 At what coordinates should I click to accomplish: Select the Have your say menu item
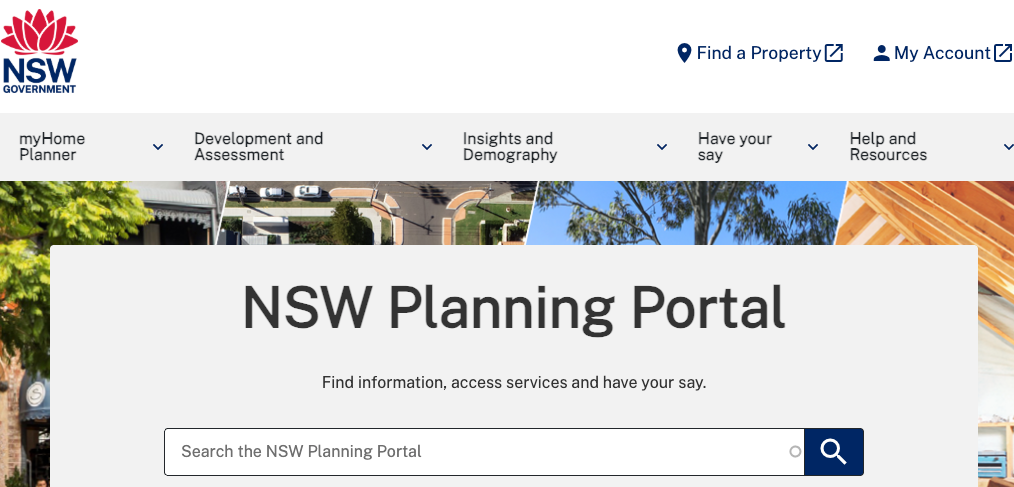(x=734, y=147)
